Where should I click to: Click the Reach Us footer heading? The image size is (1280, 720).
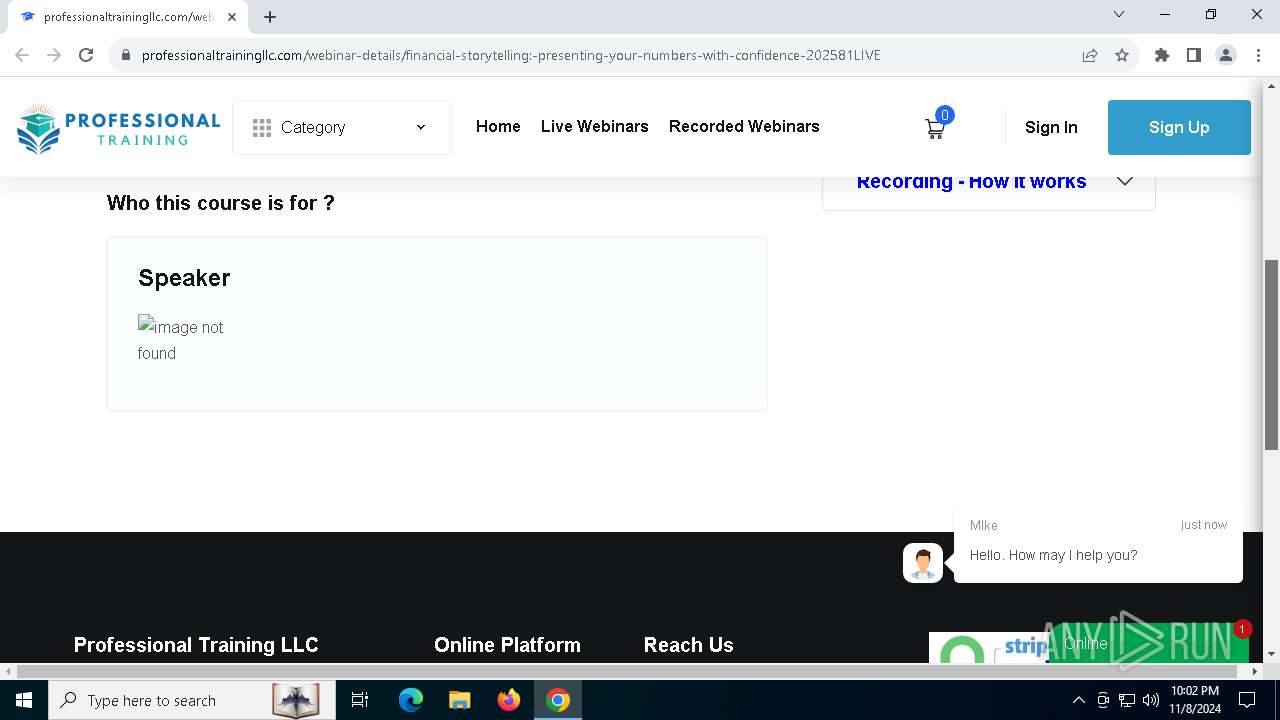point(689,645)
